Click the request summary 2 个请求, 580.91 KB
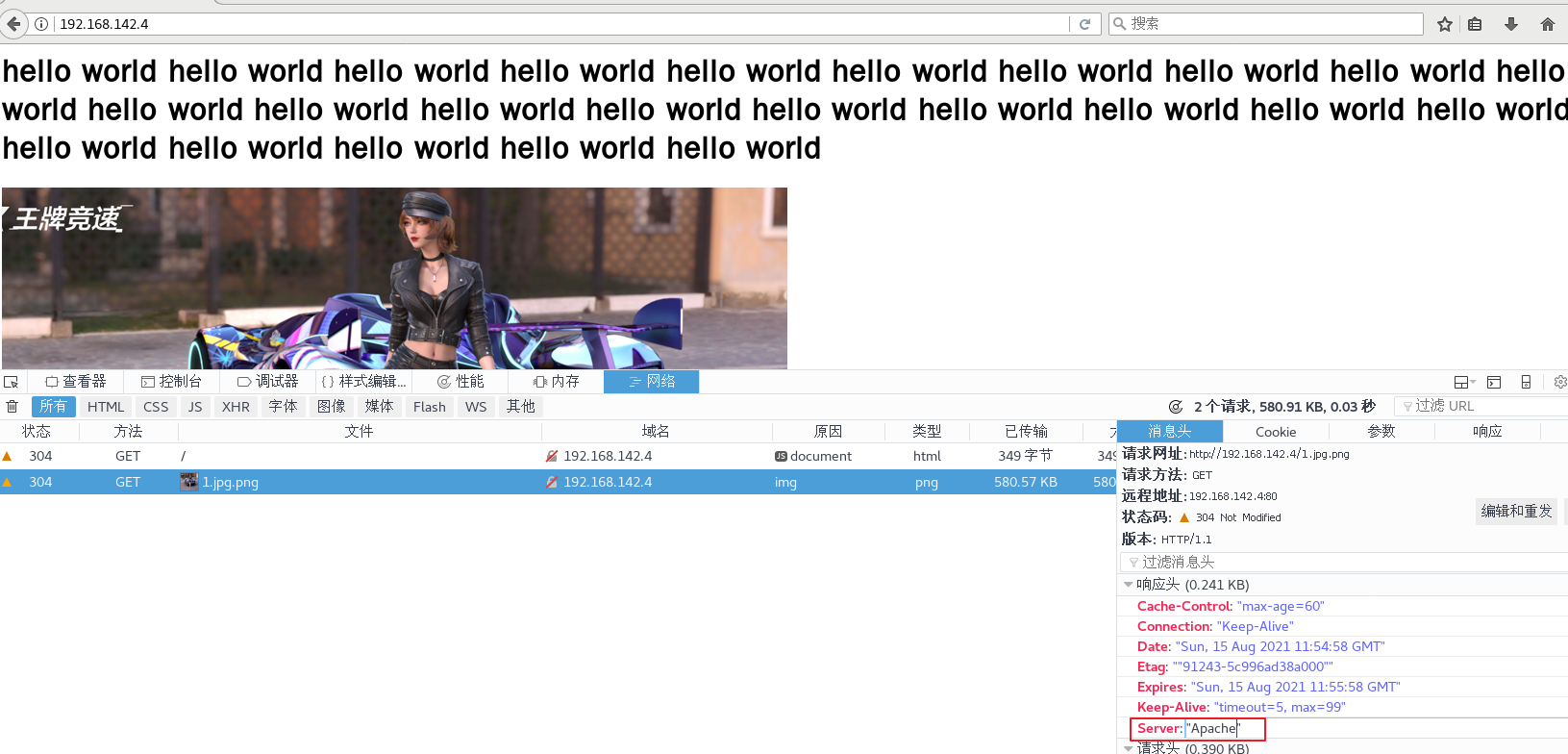Image resolution: width=1568 pixels, height=754 pixels. [x=1284, y=407]
